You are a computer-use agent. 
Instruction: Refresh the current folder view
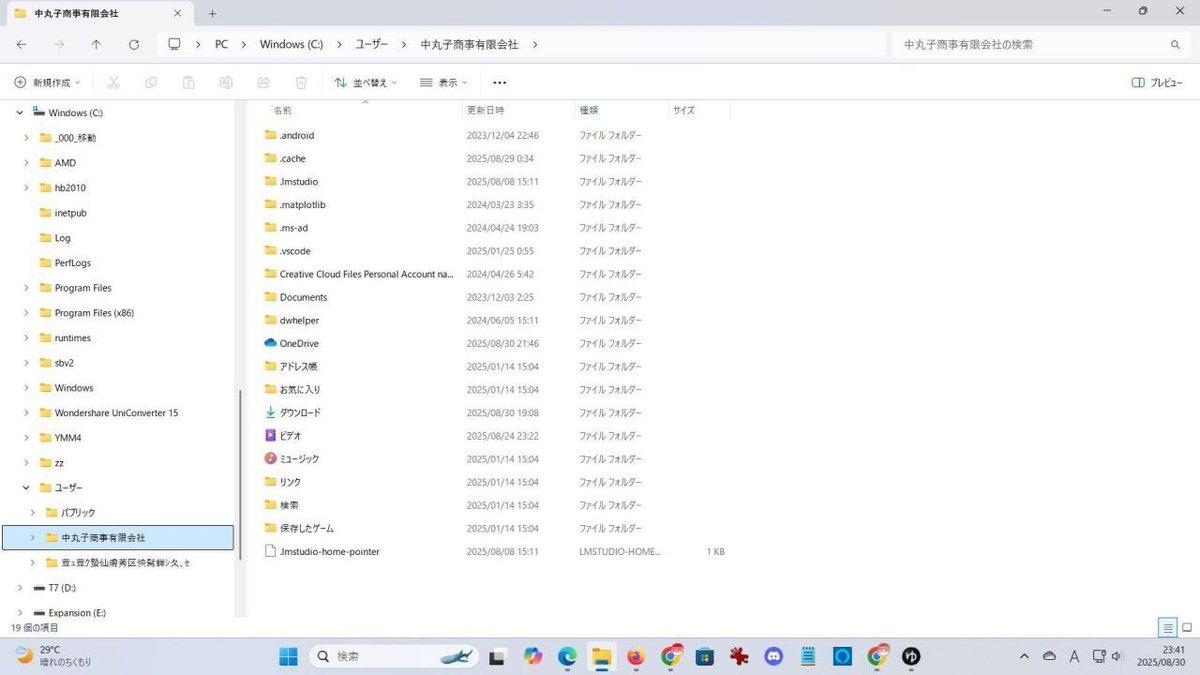pyautogui.click(x=134, y=44)
